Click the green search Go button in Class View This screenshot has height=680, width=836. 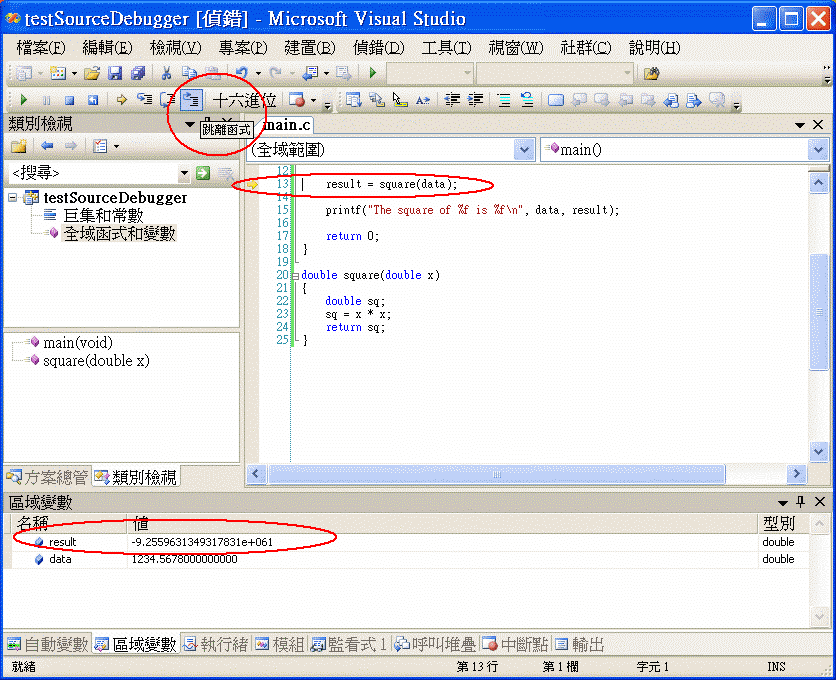click(x=203, y=173)
